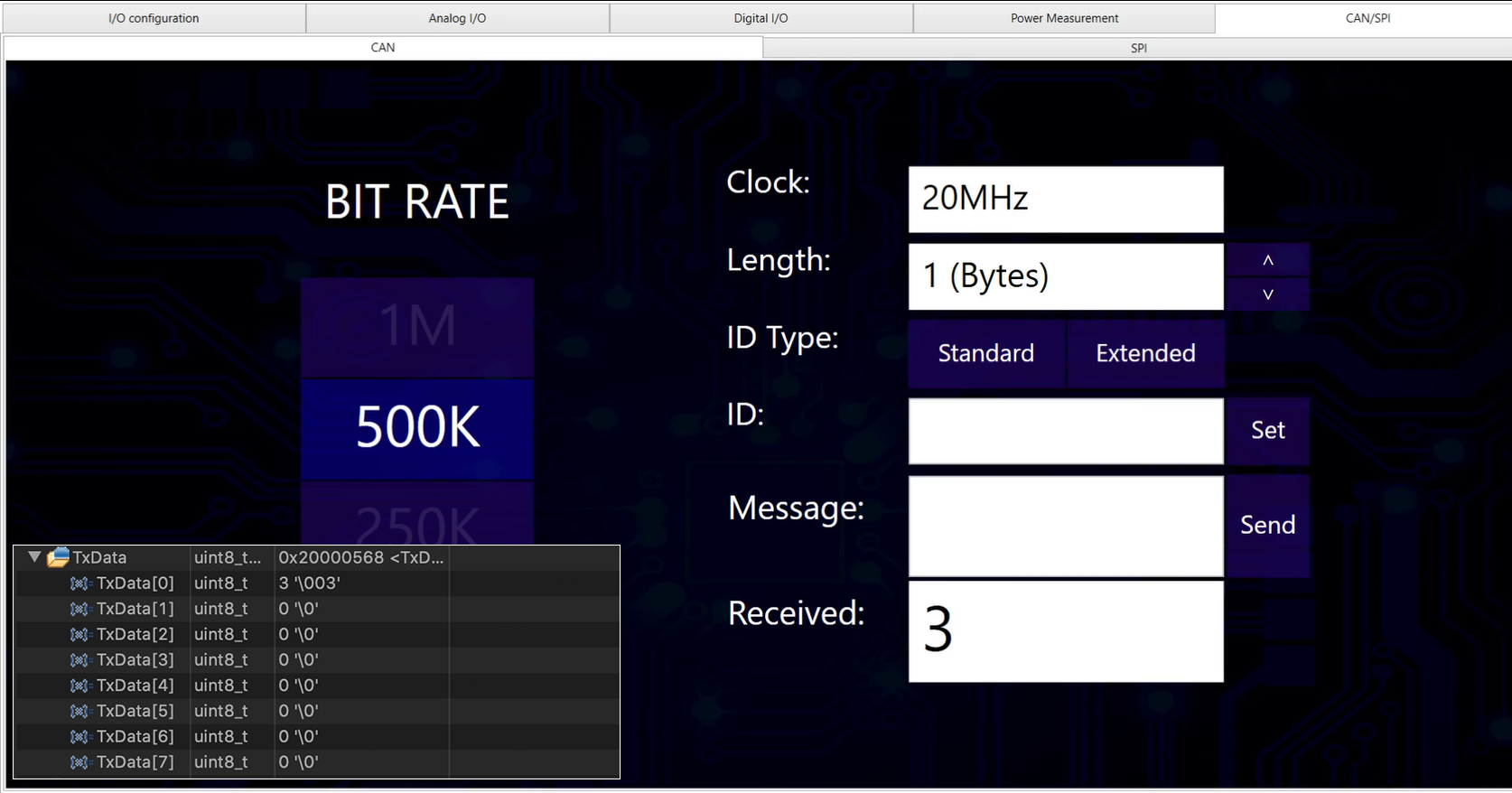
Task: Click the Message text box
Action: 1066,526
